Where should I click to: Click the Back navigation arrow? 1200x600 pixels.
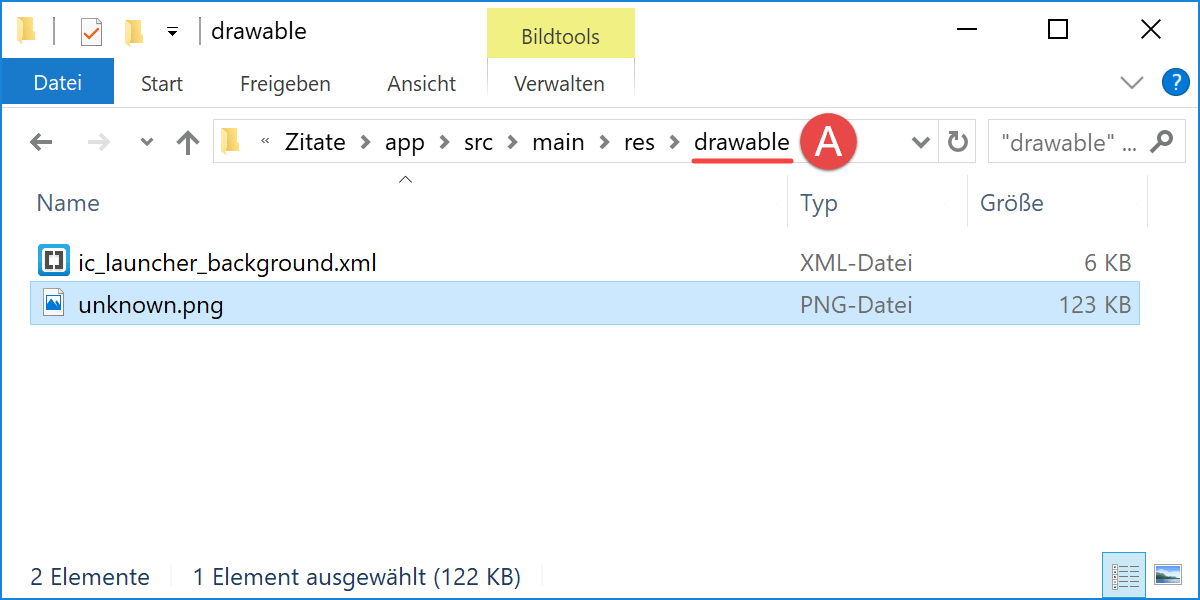point(41,142)
